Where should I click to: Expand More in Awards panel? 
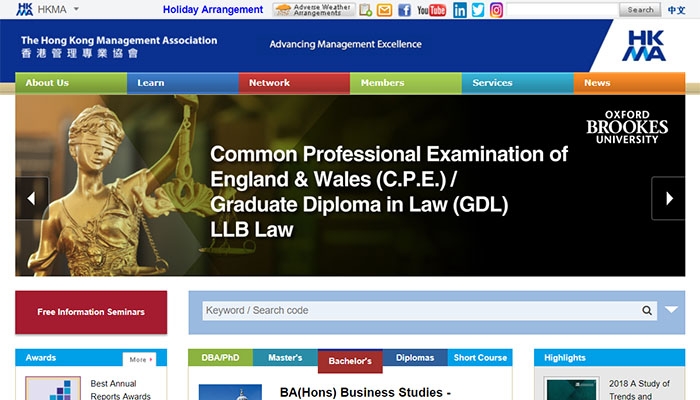(x=139, y=359)
